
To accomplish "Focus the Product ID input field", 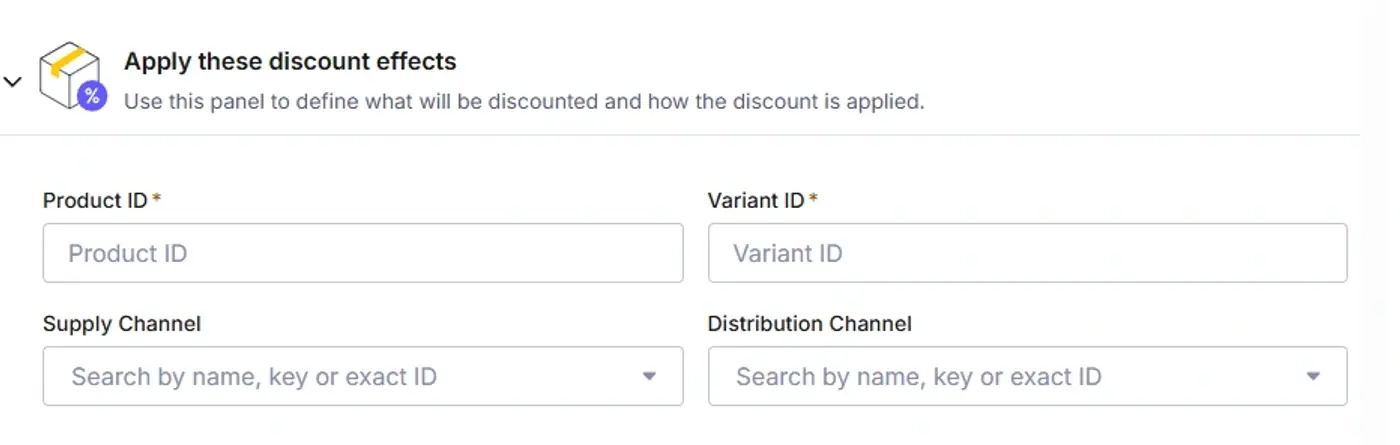I will (x=363, y=253).
